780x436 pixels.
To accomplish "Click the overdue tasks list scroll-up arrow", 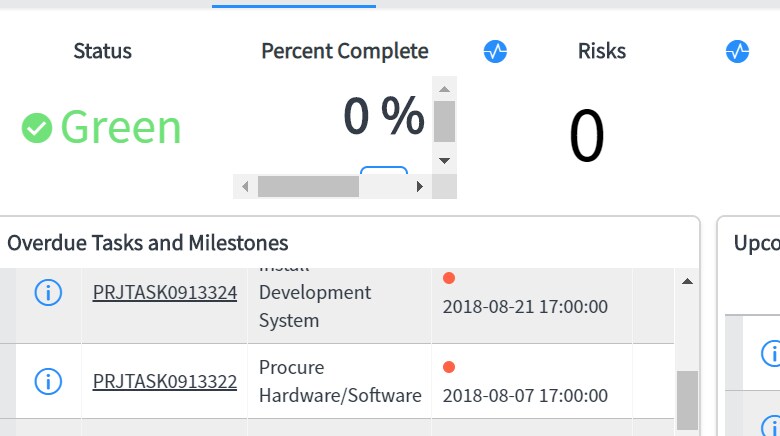I will point(687,282).
